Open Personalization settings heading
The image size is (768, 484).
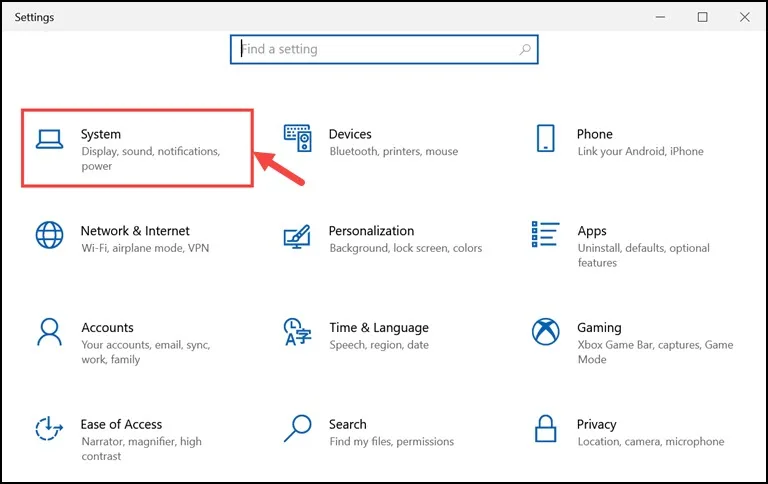371,231
